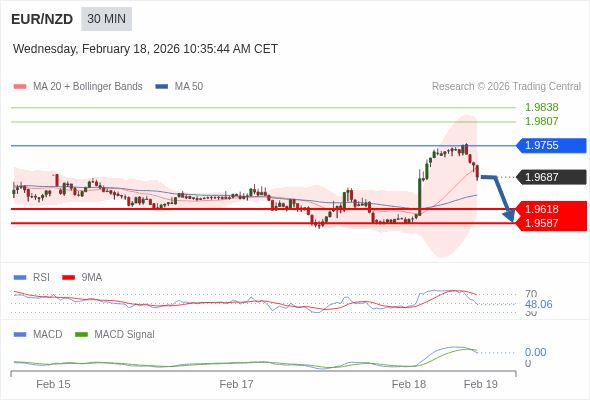Click the Feb 15 date axis label
The width and height of the screenshot is (590, 400).
[53, 384]
